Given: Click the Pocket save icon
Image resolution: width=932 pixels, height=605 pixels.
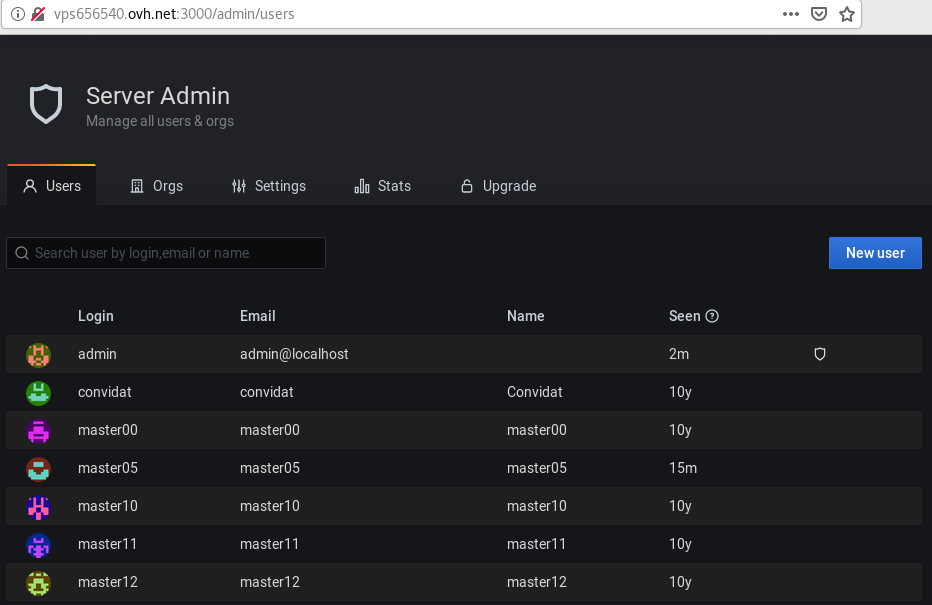Looking at the screenshot, I should click(x=819, y=14).
